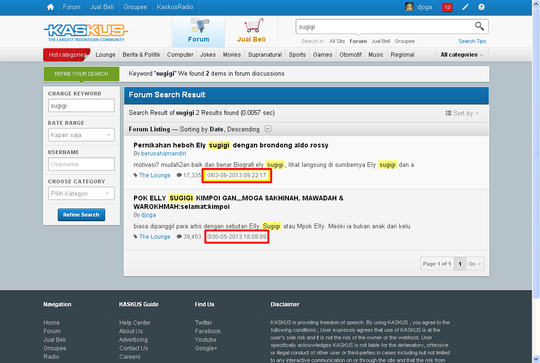The height and width of the screenshot is (363, 540).
Task: Go to the home icon in top bar
Action: [50, 7]
